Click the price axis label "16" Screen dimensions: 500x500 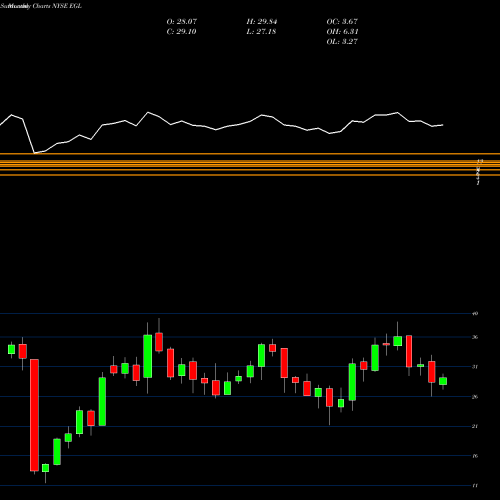coord(475,456)
